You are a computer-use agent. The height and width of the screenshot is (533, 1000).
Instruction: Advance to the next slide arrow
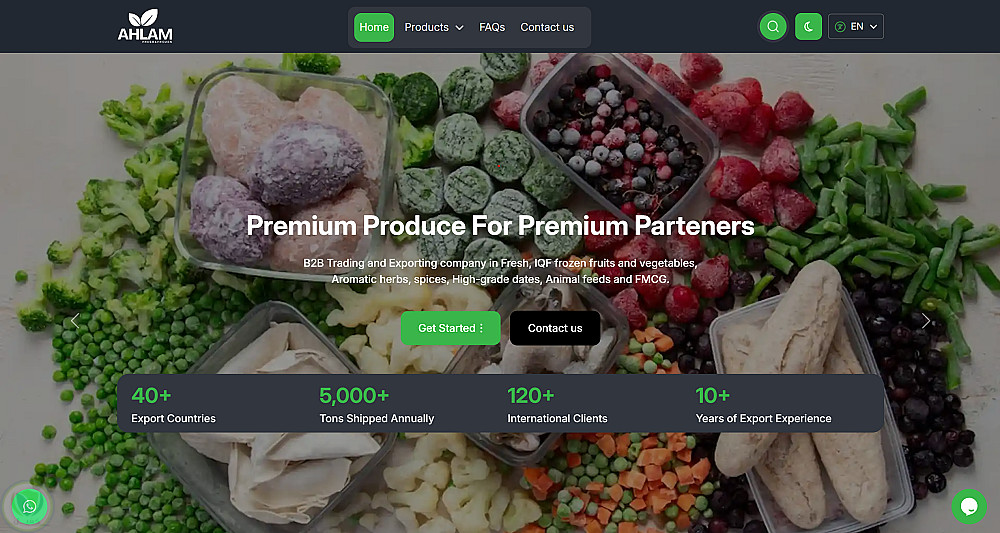point(925,321)
